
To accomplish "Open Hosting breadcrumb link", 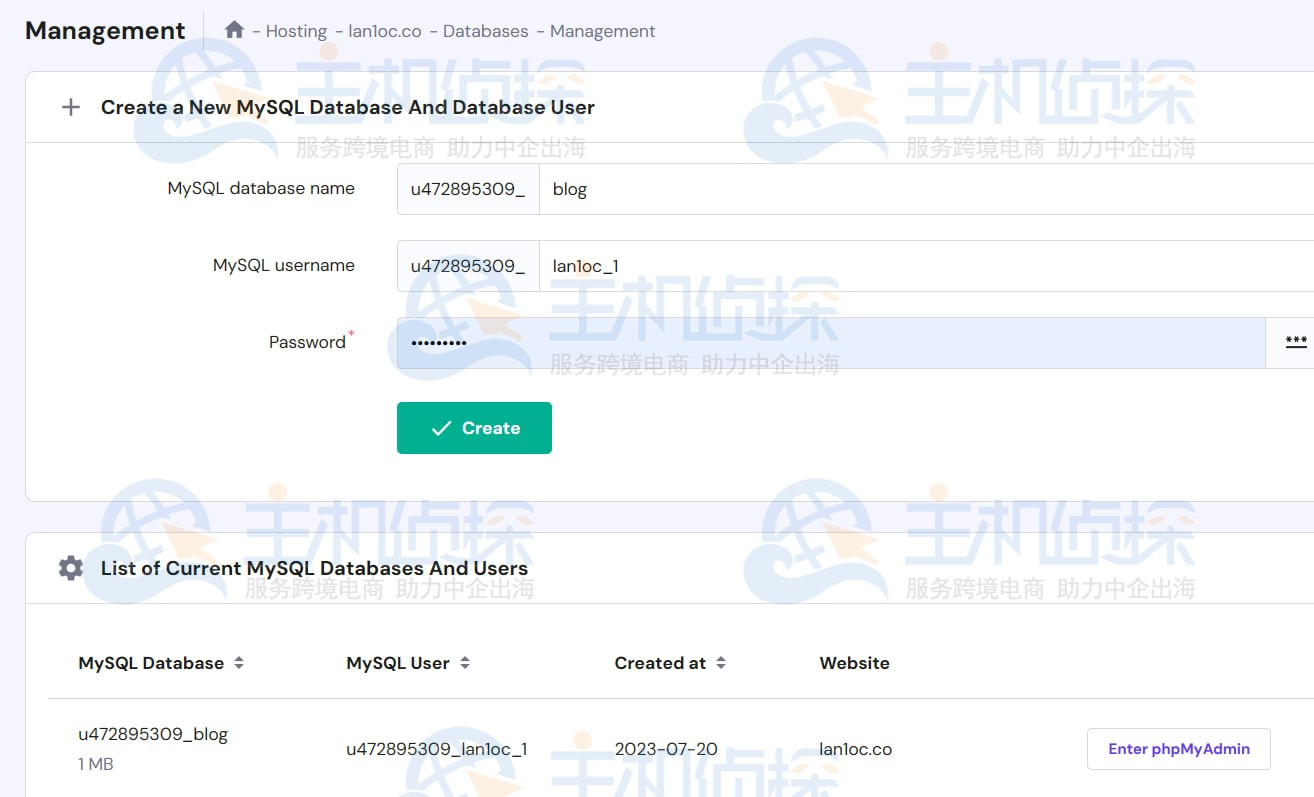I will (x=296, y=31).
